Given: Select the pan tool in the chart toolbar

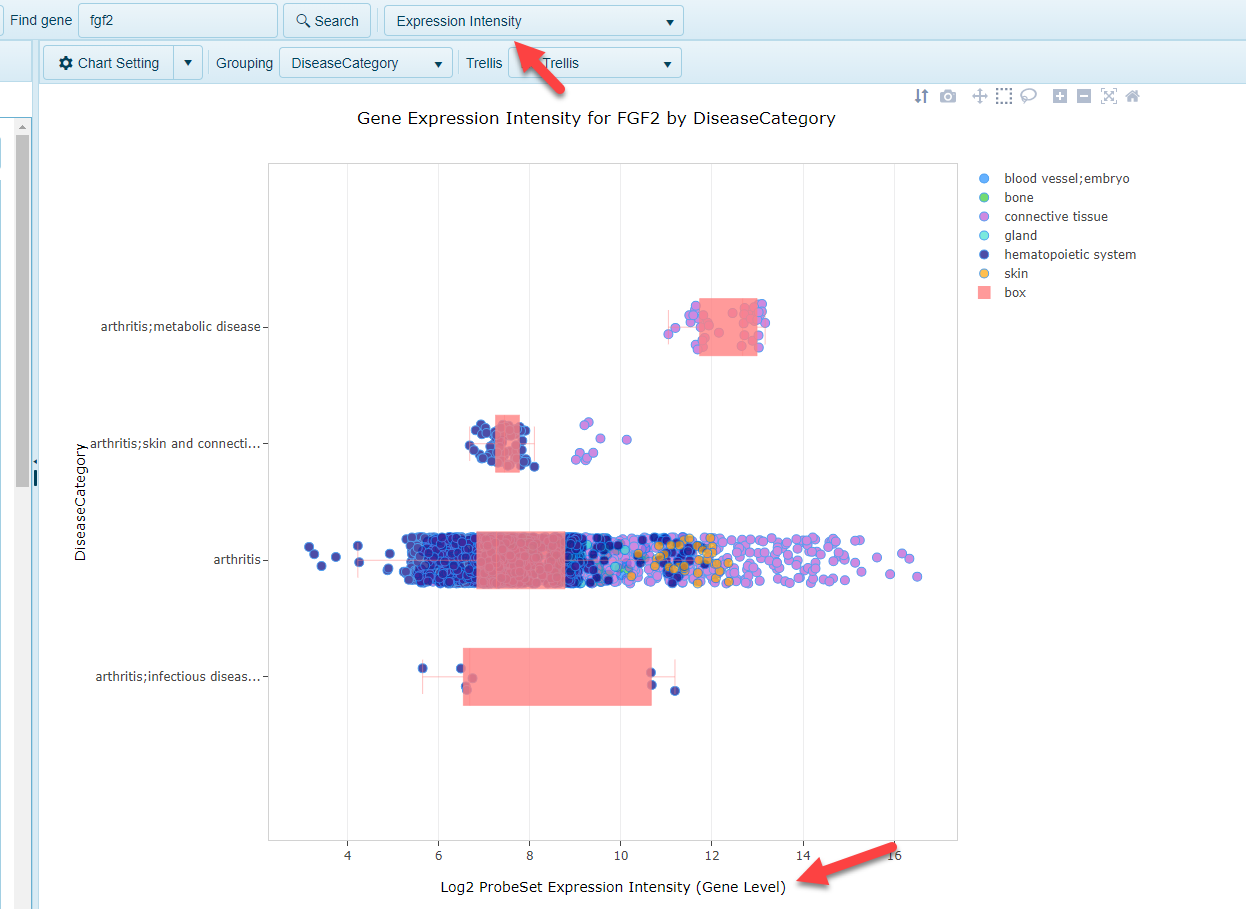Looking at the screenshot, I should (979, 96).
